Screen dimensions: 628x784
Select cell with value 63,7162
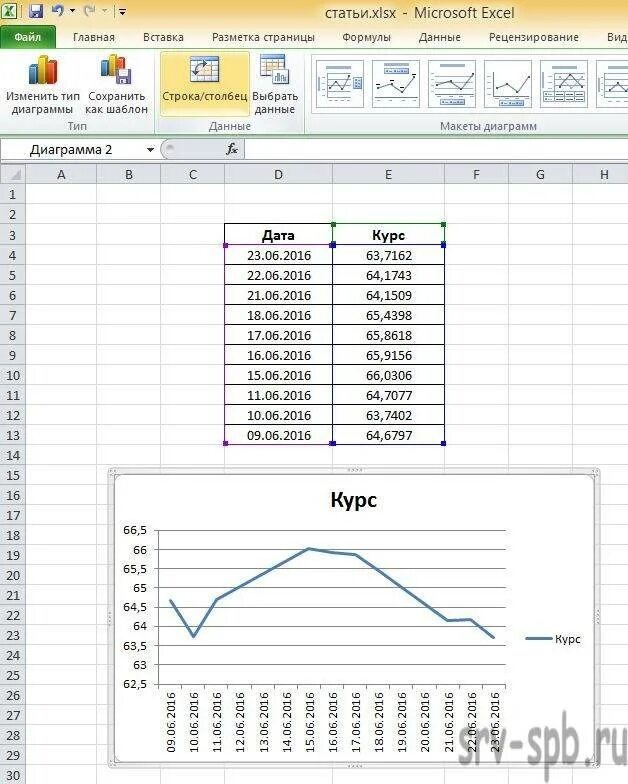[388, 255]
